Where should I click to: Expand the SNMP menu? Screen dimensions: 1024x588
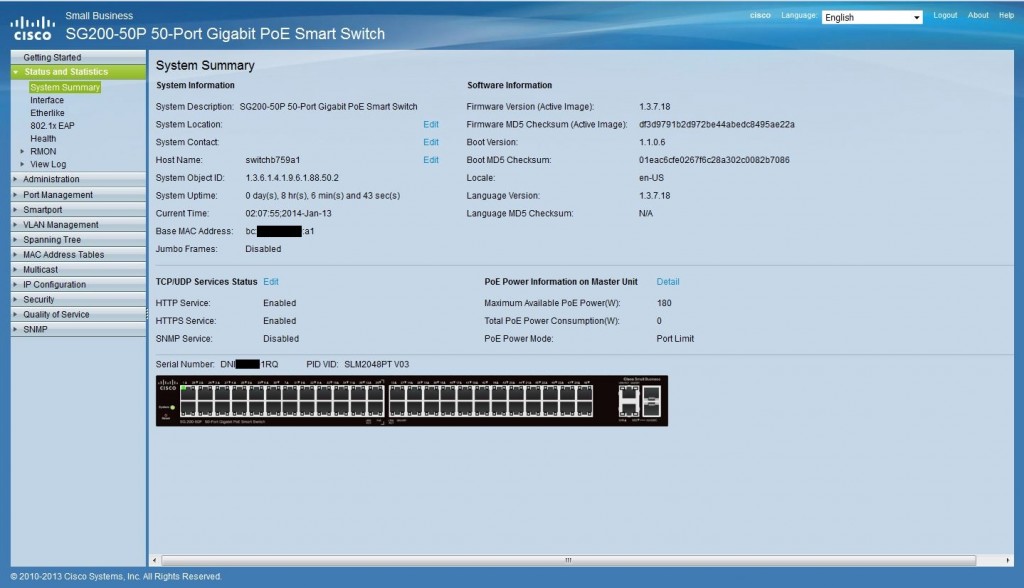78,330
